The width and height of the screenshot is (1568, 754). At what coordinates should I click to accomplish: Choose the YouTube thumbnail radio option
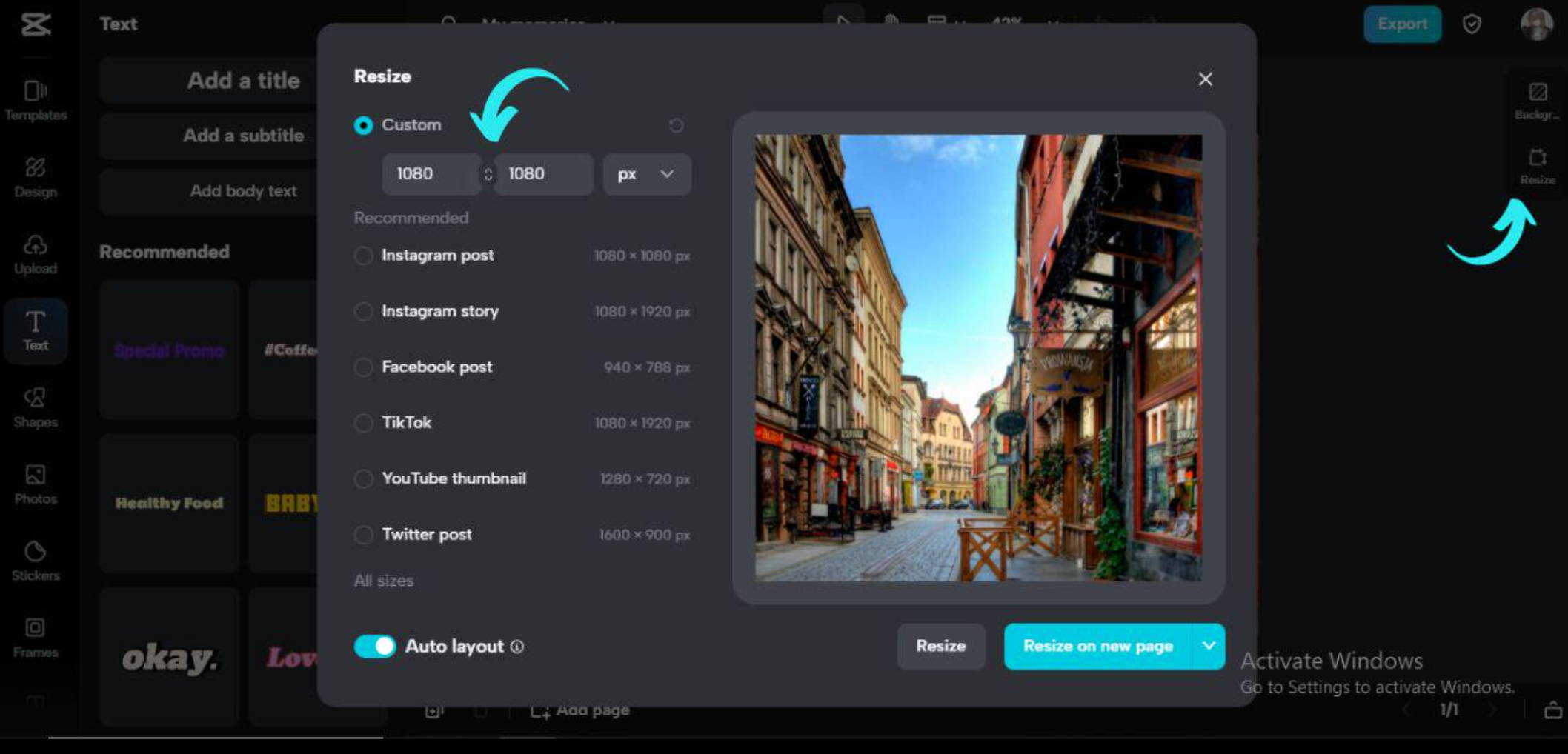click(363, 479)
